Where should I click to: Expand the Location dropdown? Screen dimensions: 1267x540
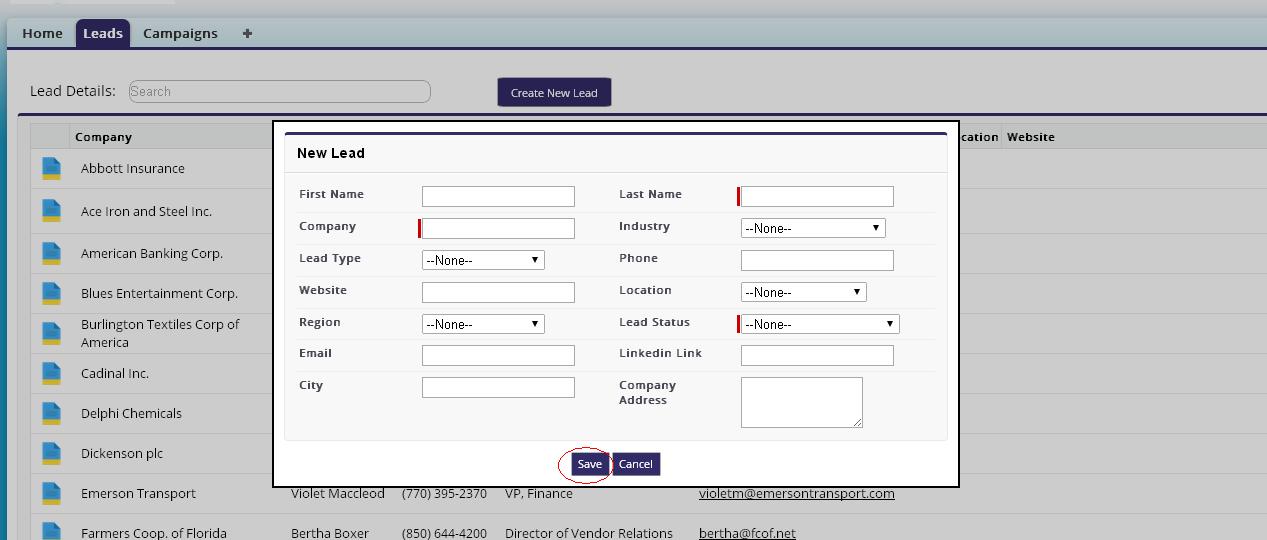[803, 292]
